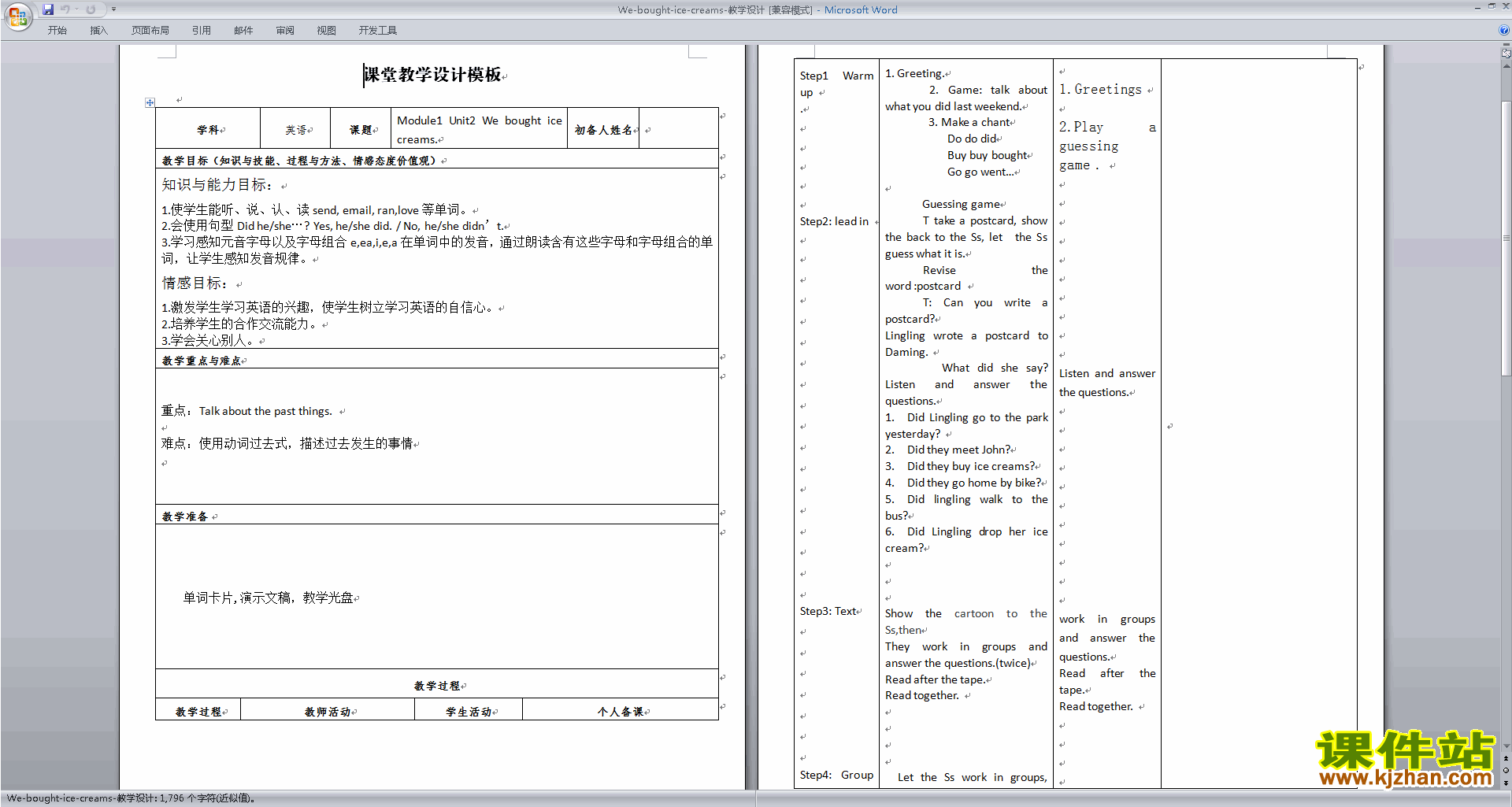
Task: Click the Next Page double-arrow button
Action: coord(1506,783)
